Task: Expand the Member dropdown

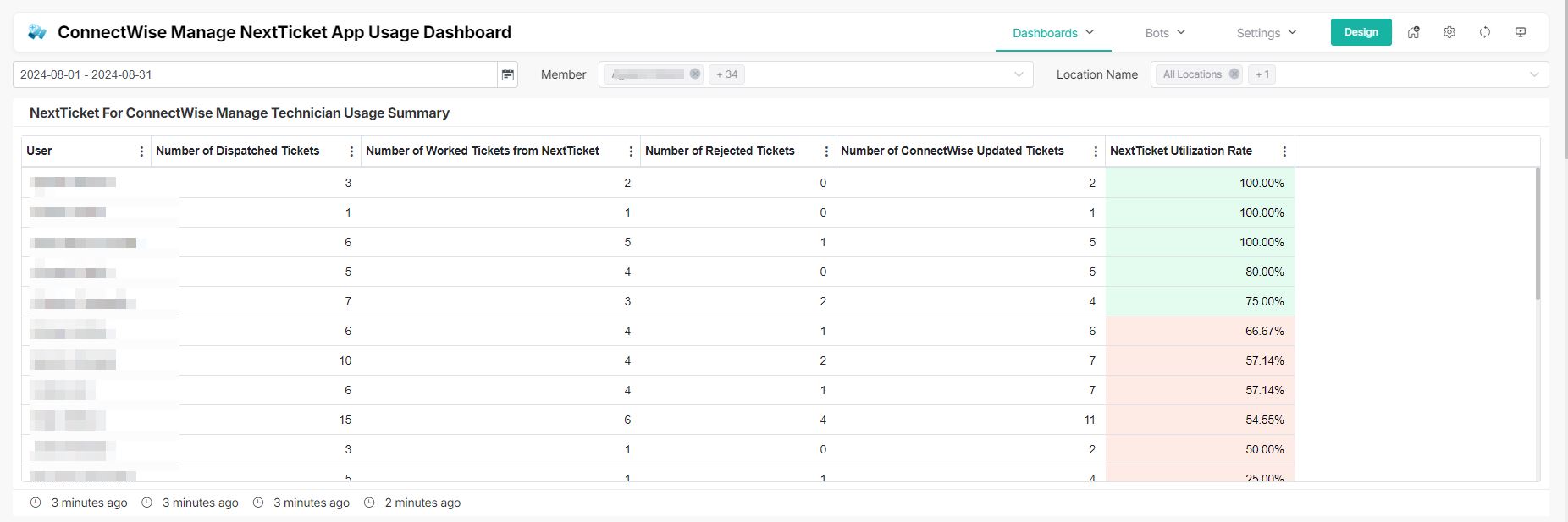Action: coord(1019,74)
